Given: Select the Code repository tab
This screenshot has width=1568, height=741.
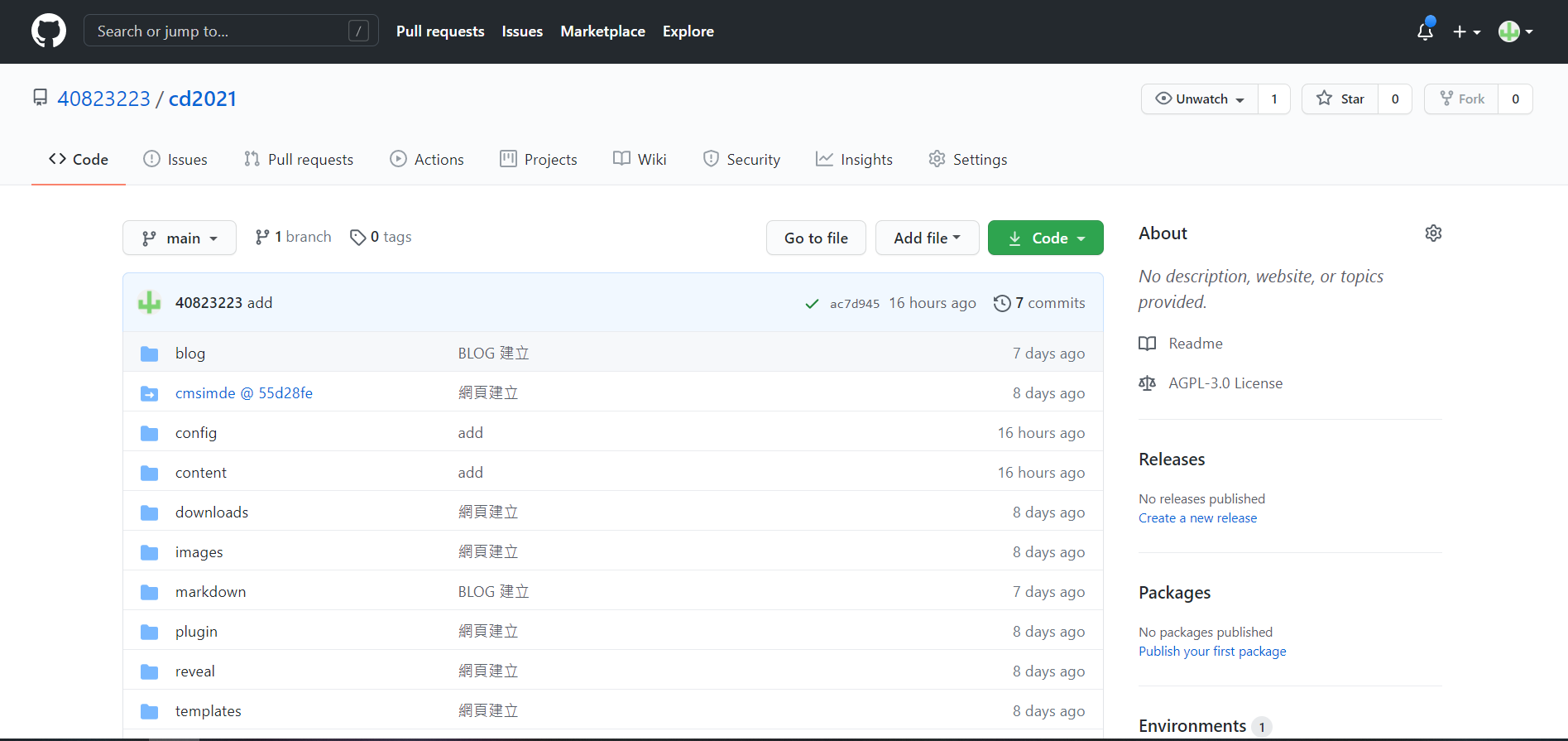Looking at the screenshot, I should [79, 159].
